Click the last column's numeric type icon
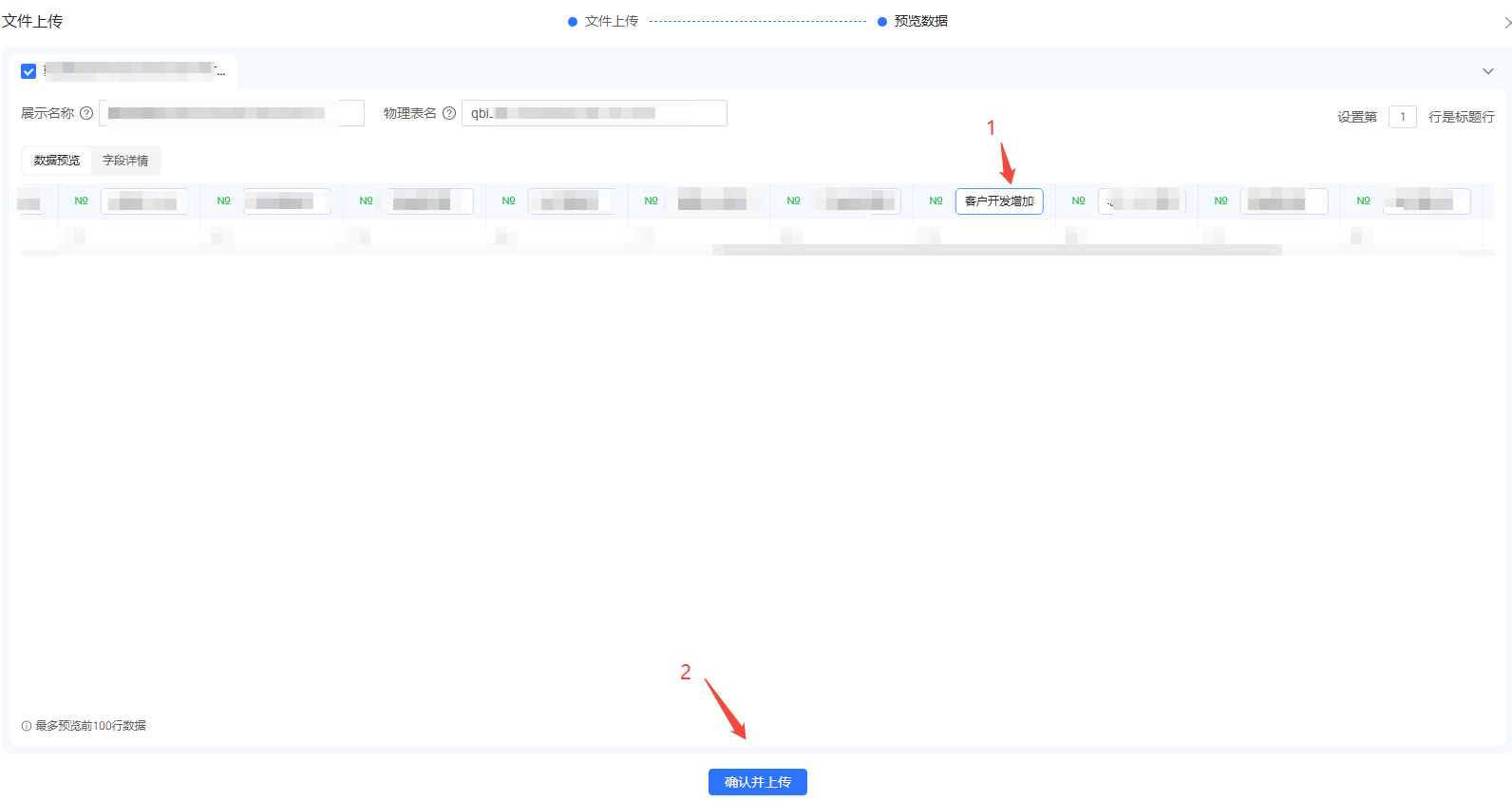This screenshot has height=801, width=1512. [1363, 200]
